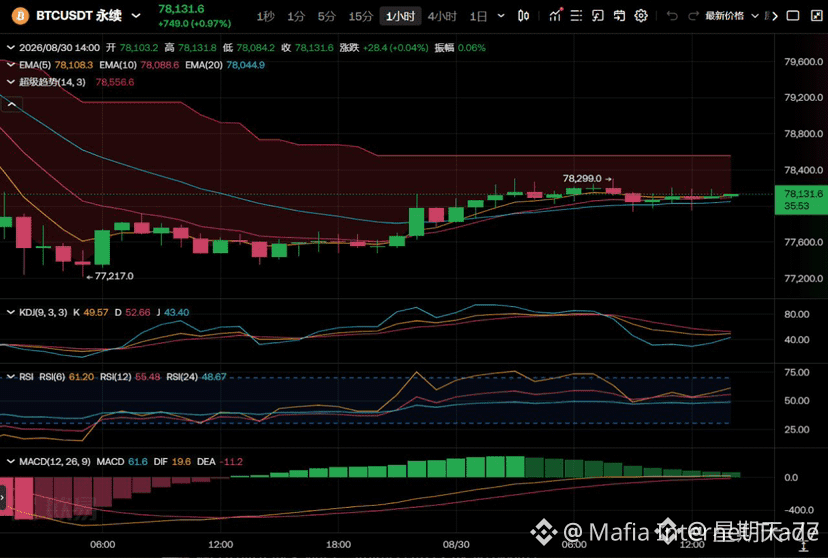Screen dimensions: 828x558
Task: Click the 79,600.0 price axis label
Action: tap(804, 61)
